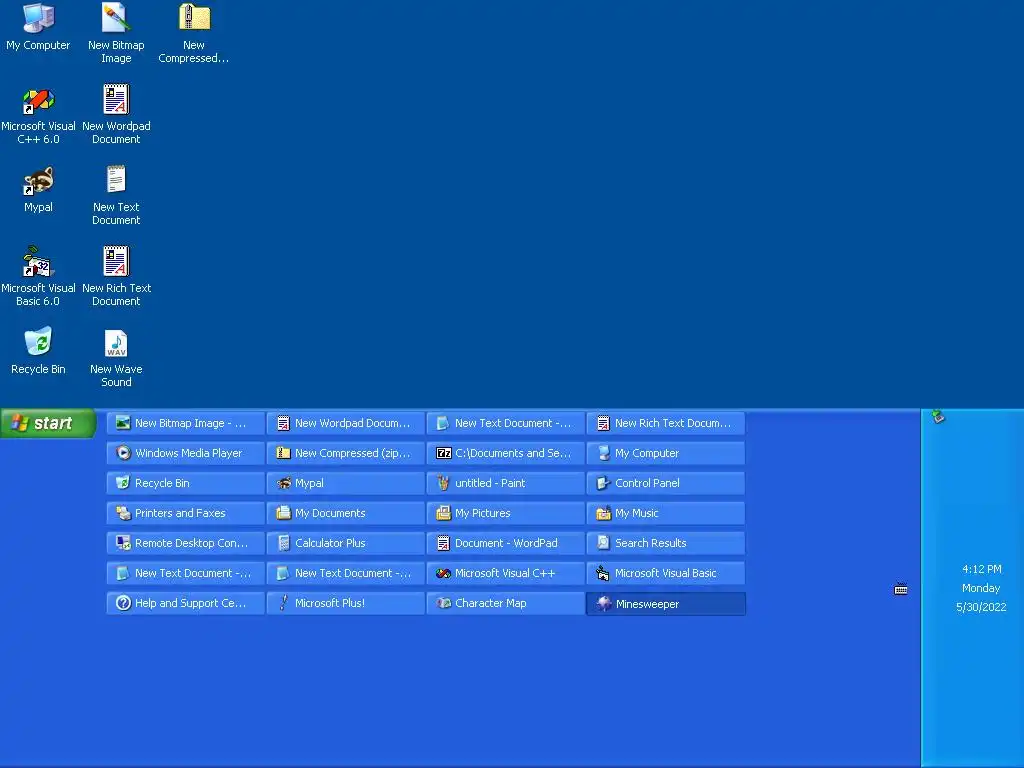Switch to Control Panel taskbar window

[666, 483]
